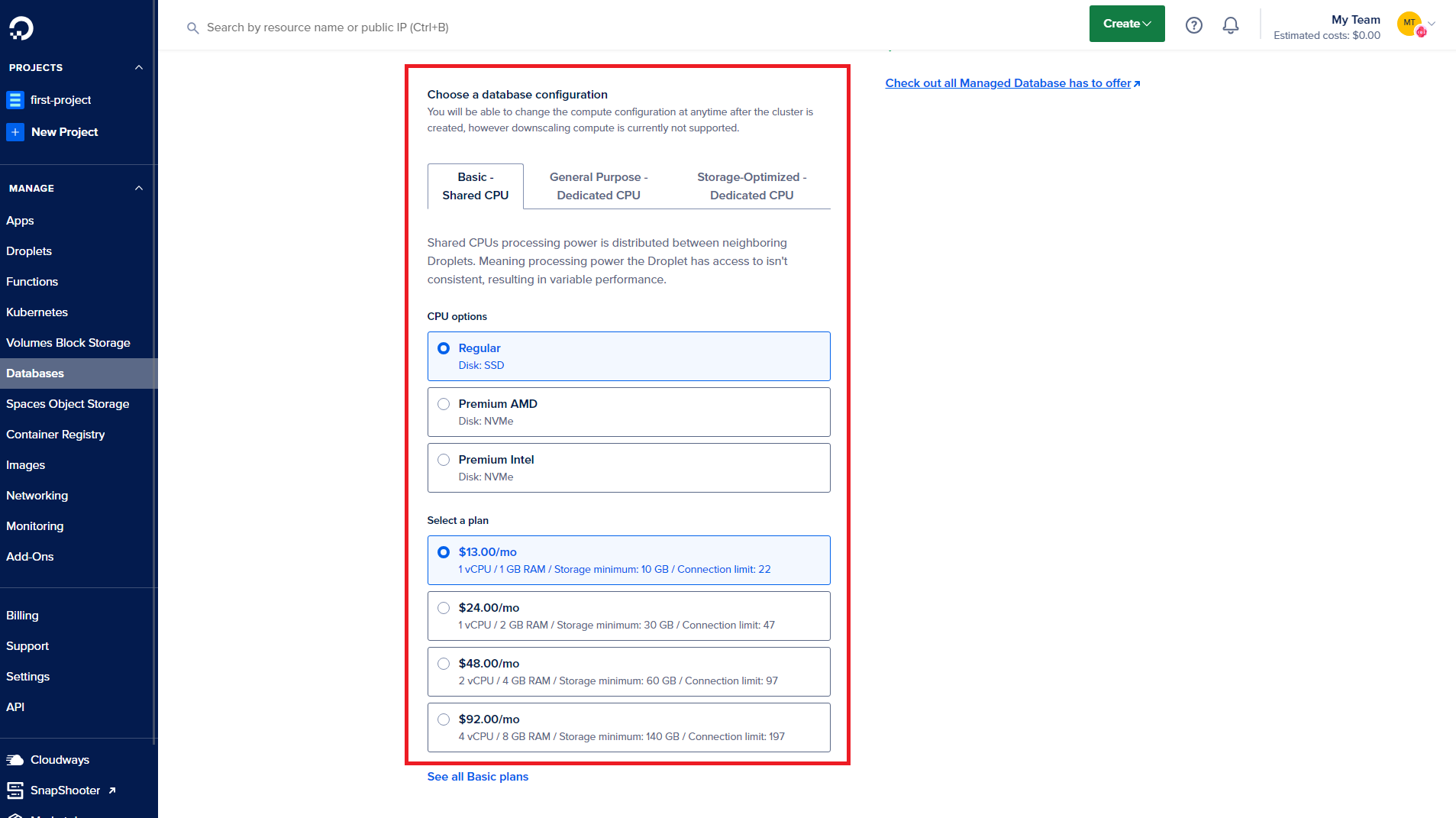Open Check out all Managed Database link
Image resolution: width=1456 pixels, height=818 pixels.
click(x=1012, y=83)
